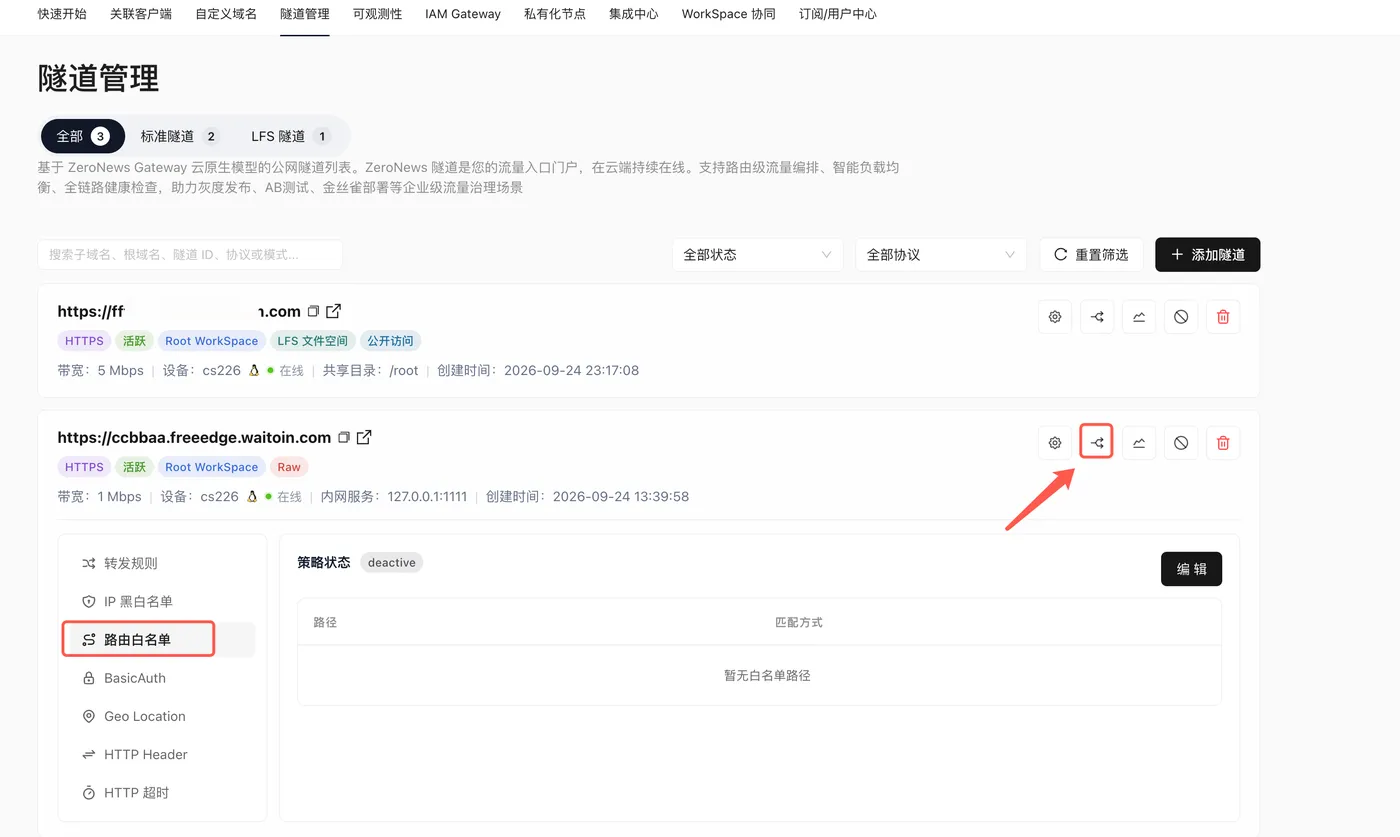
Task: Switch filter to 标准隧道
Action: (180, 136)
